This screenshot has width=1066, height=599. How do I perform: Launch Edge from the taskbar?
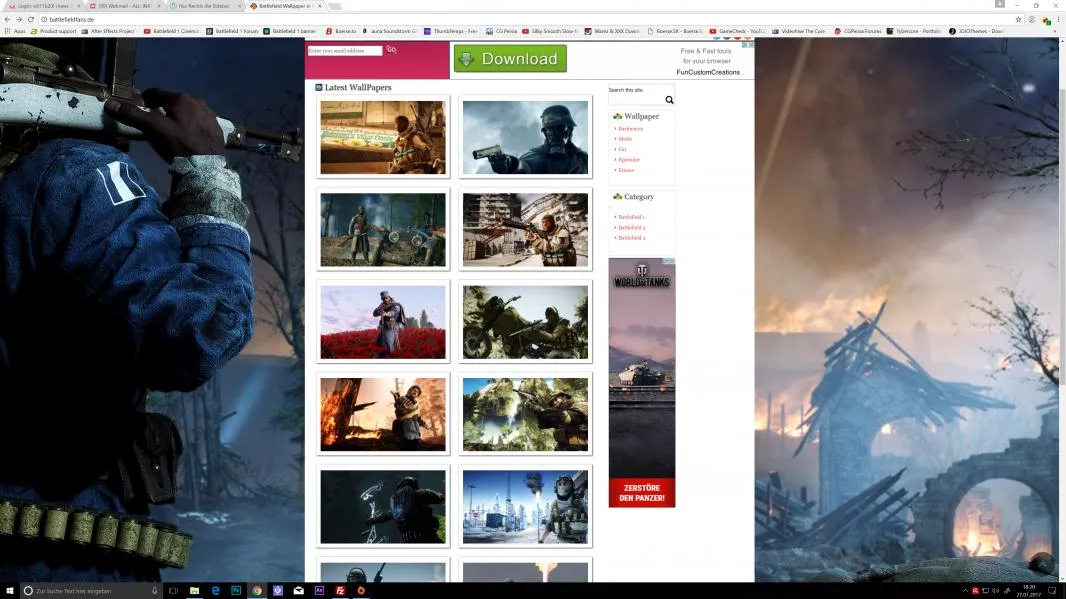(x=216, y=591)
